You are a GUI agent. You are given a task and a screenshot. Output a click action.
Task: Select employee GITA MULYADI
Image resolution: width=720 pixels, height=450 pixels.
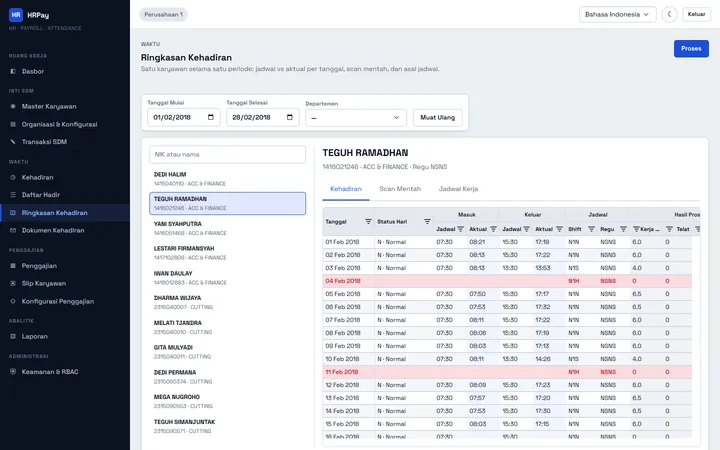(x=227, y=352)
